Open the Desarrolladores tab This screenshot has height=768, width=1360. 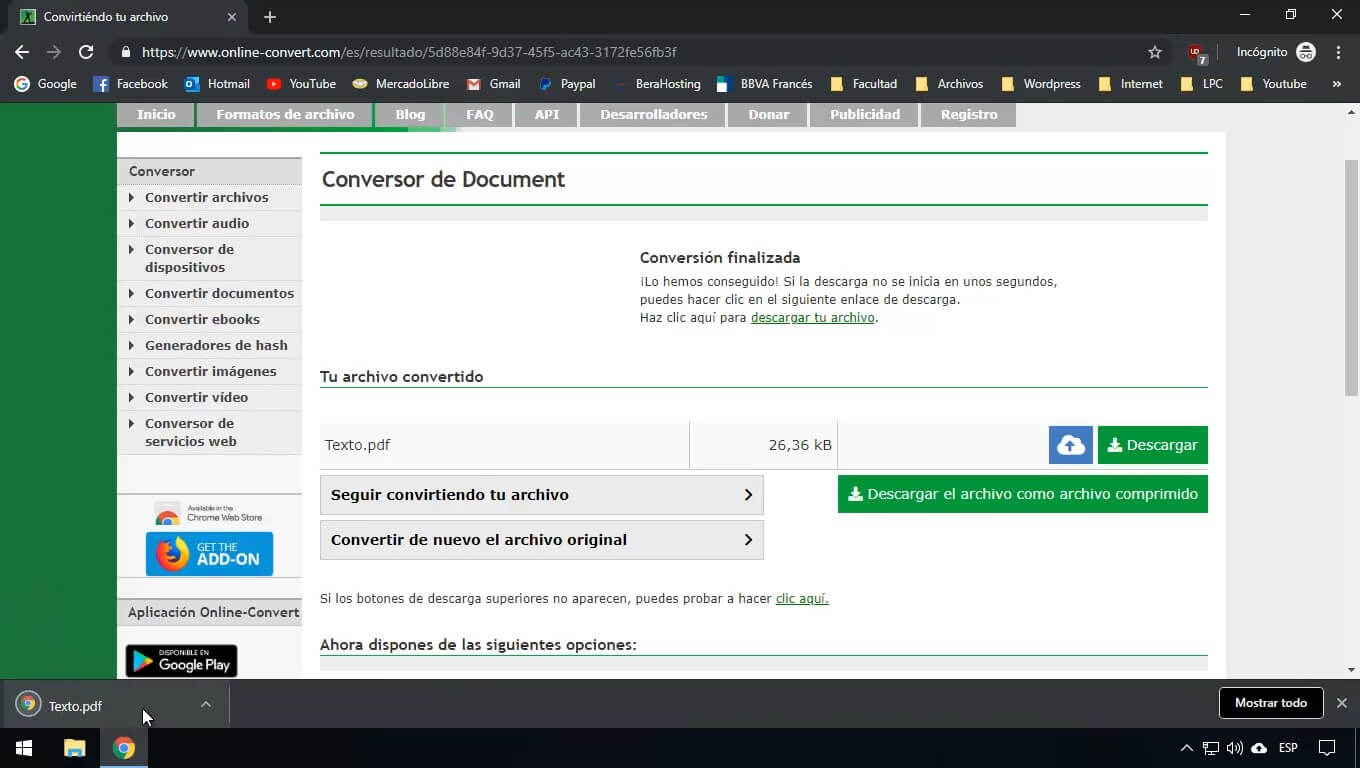pos(654,115)
